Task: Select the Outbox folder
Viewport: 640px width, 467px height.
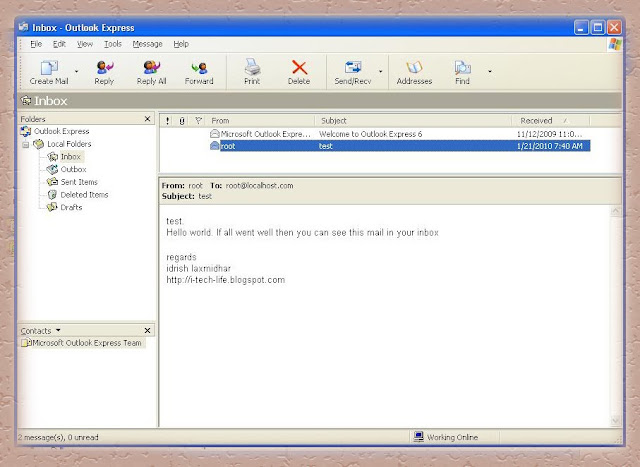Action: point(73,169)
